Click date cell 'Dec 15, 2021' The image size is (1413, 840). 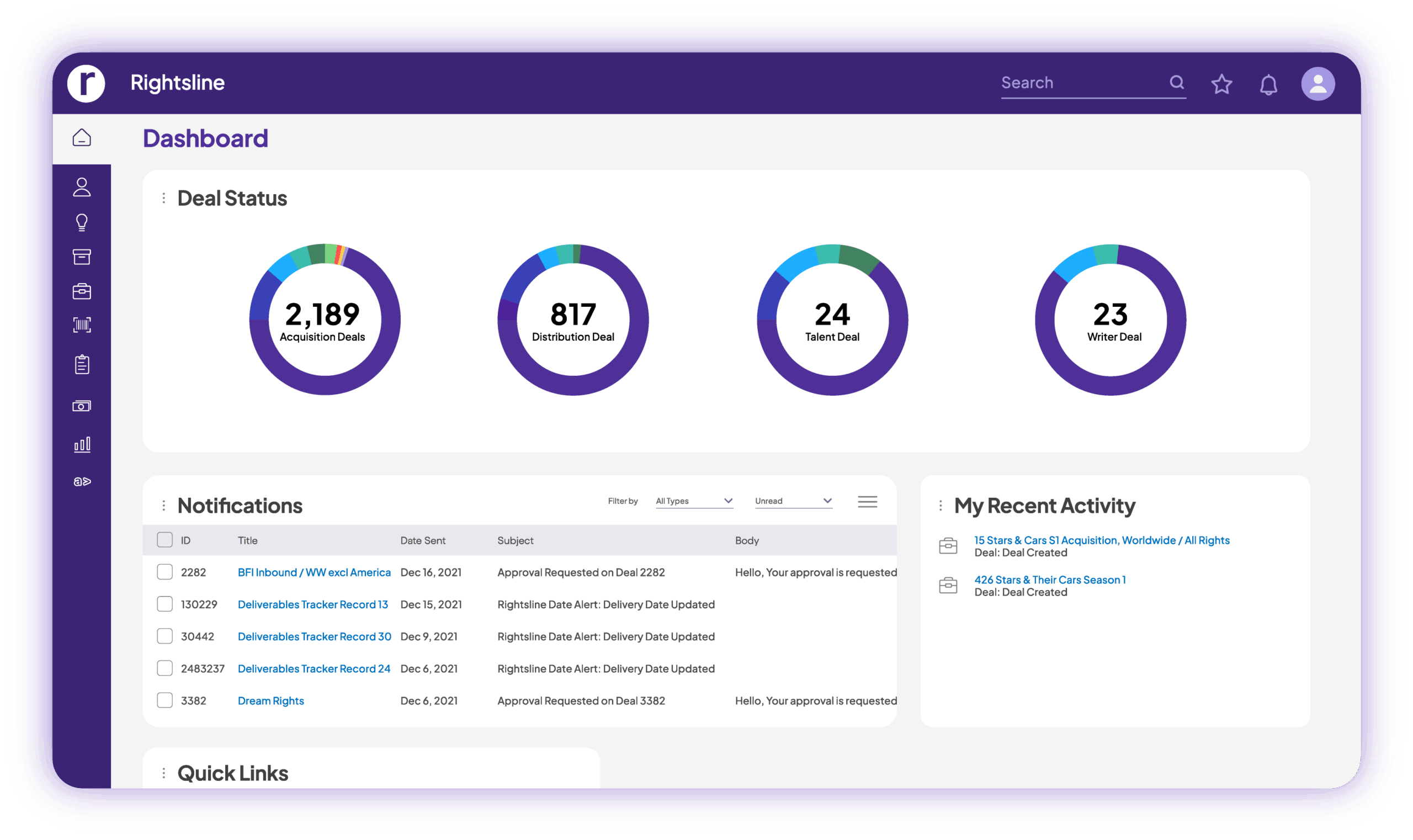click(431, 604)
